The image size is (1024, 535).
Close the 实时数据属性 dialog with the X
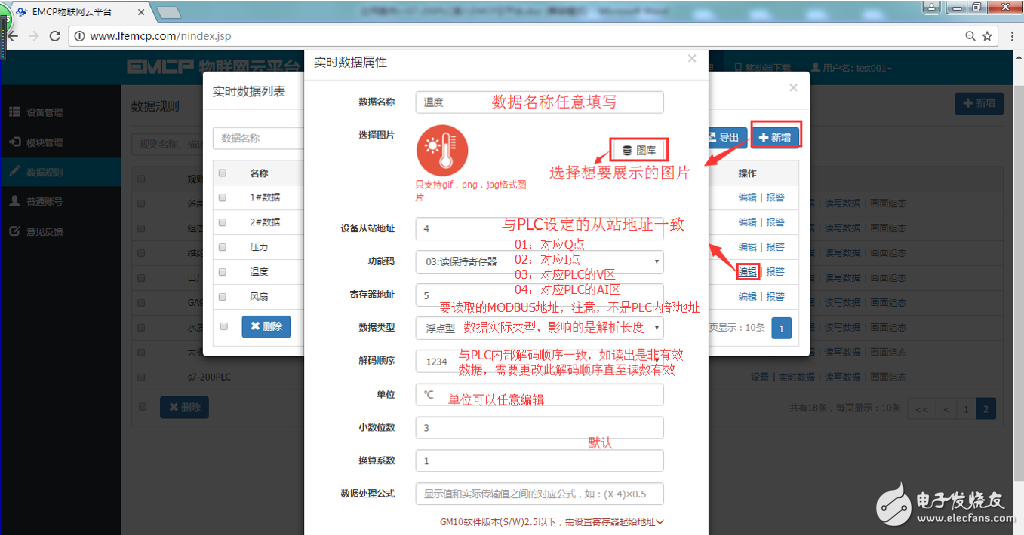tap(692, 59)
